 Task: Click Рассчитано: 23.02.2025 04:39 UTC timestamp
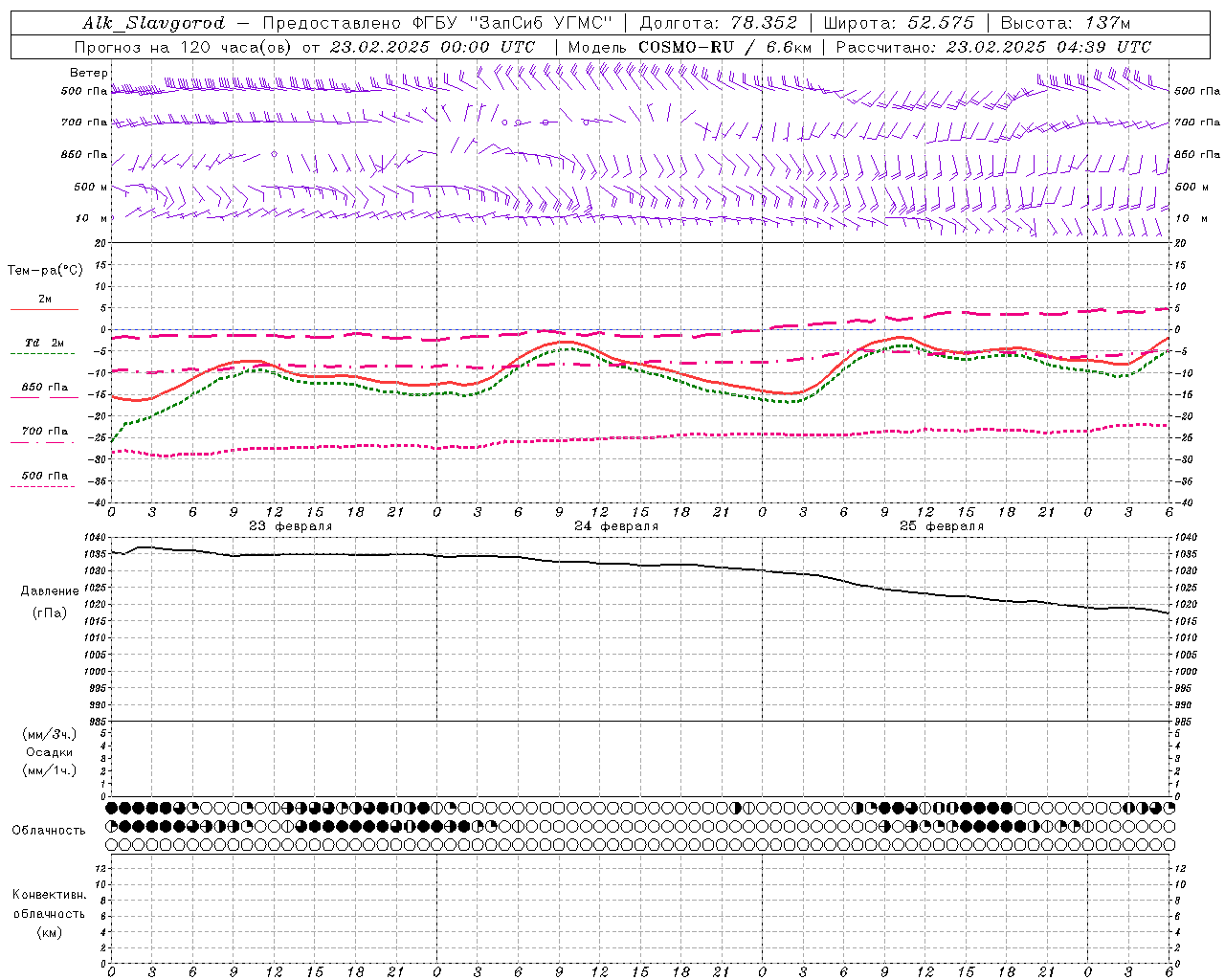point(993,47)
